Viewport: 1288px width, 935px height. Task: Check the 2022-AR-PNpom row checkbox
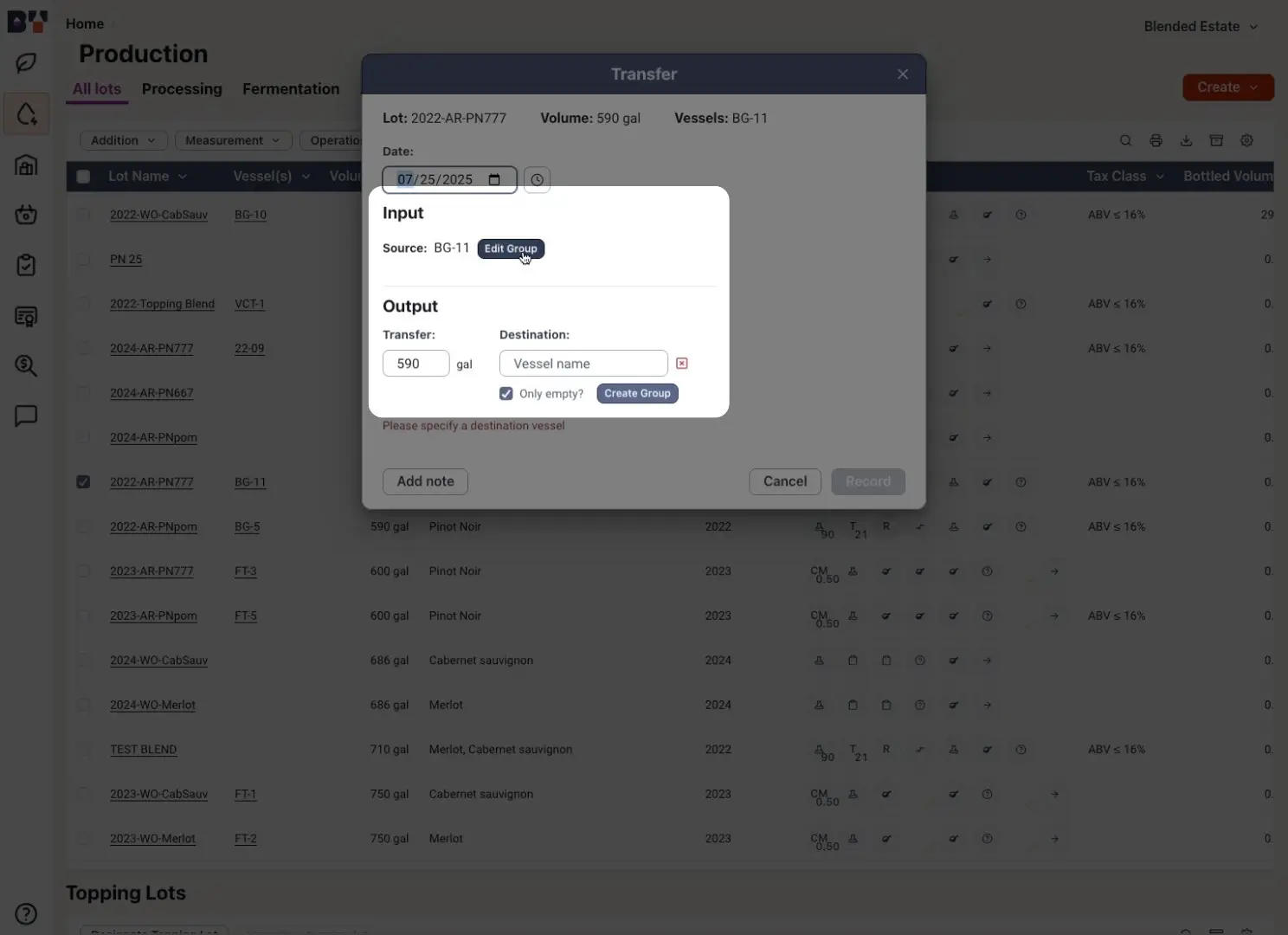[x=83, y=526]
